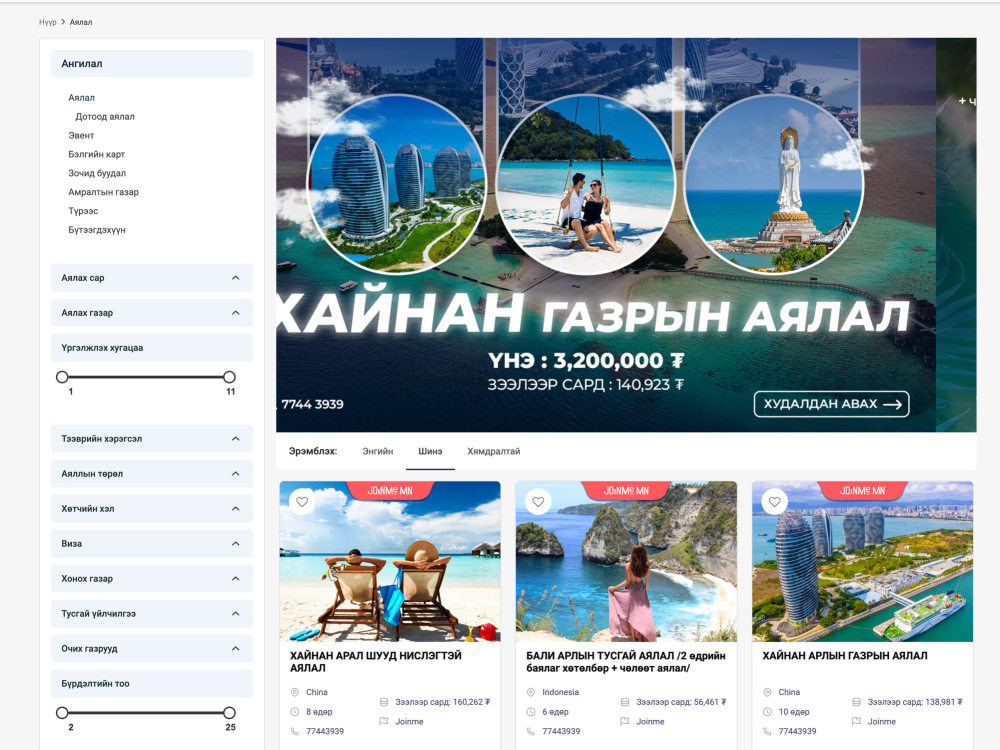Screen dimensions: 1000x750
Task: Open the Bali cliff photo thumbnail
Action: [626, 562]
